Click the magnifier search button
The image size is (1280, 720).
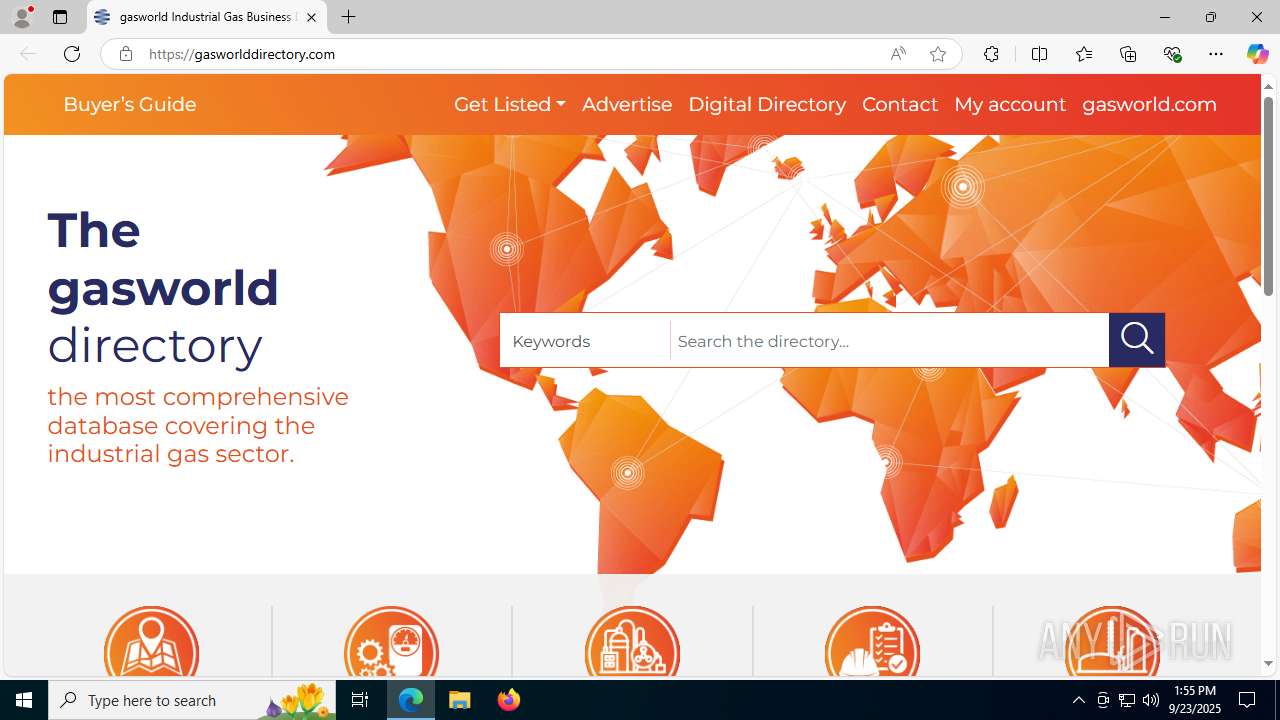[1137, 340]
